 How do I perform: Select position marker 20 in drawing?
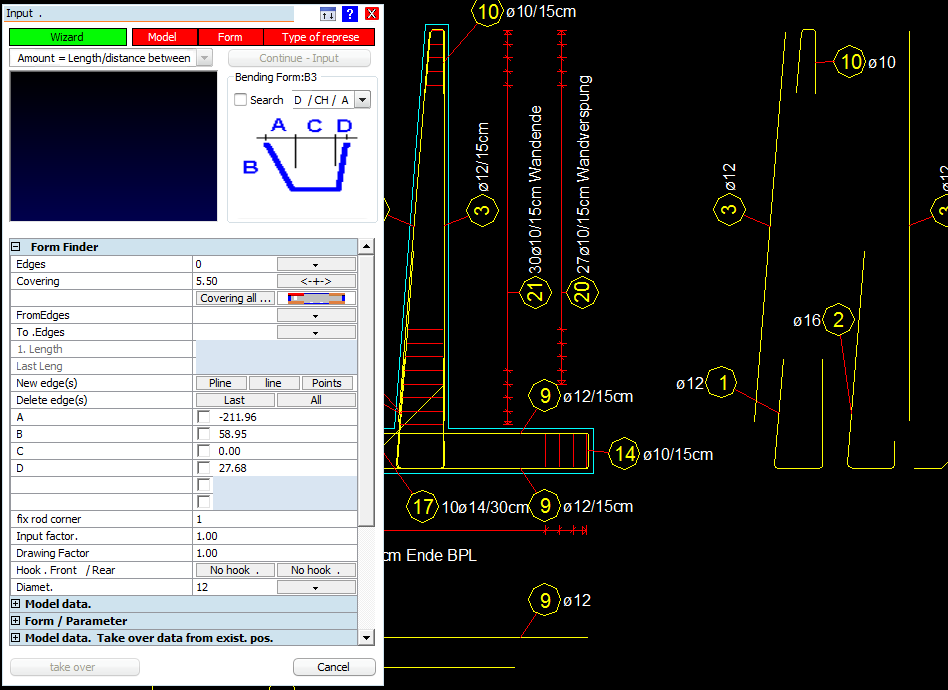(582, 293)
